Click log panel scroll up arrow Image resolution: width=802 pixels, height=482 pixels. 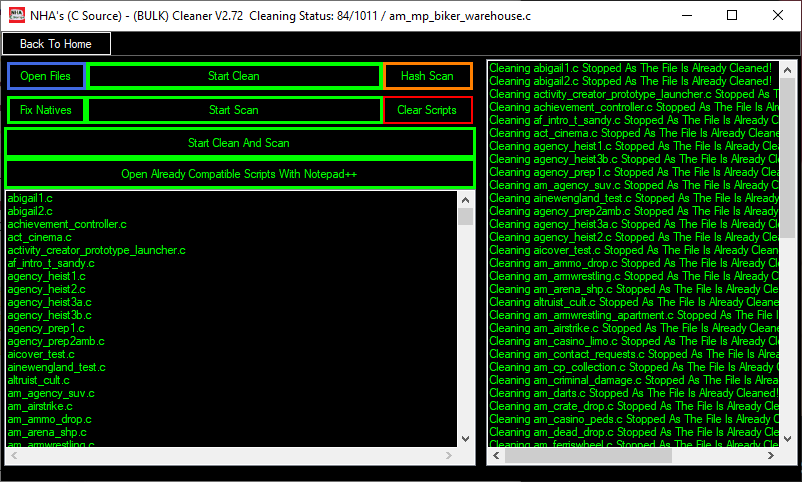coord(788,70)
